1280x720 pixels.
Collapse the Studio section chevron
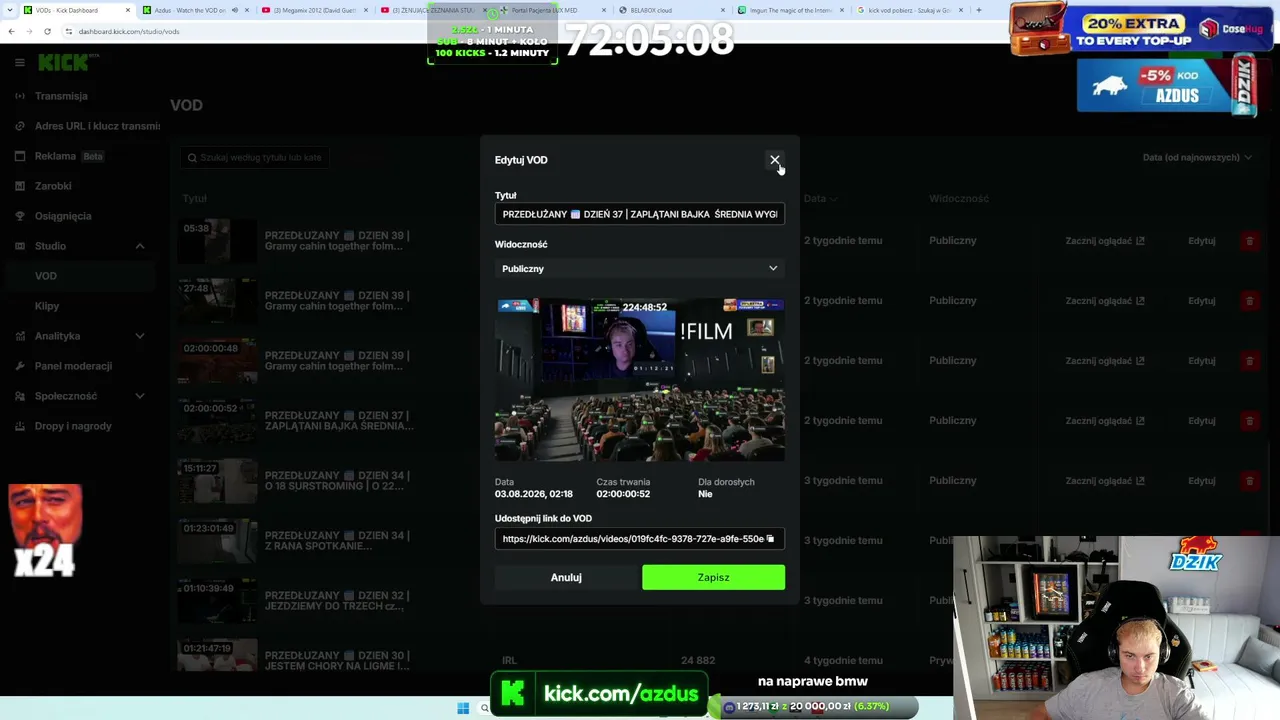click(140, 246)
